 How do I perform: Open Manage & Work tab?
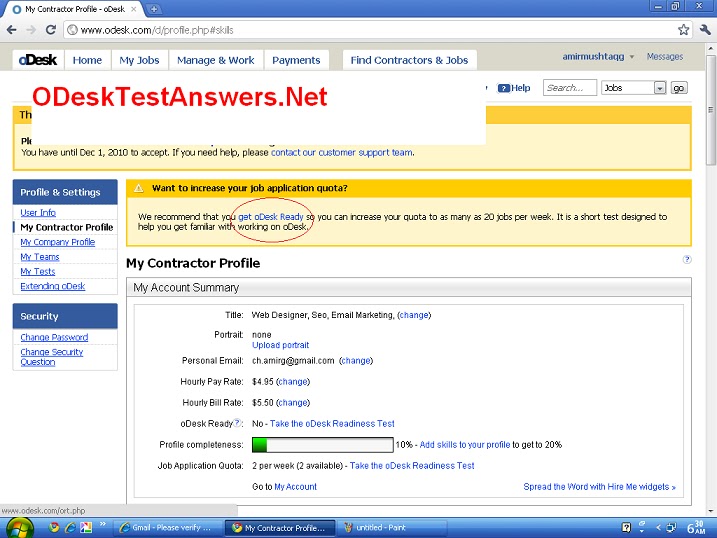[x=215, y=60]
